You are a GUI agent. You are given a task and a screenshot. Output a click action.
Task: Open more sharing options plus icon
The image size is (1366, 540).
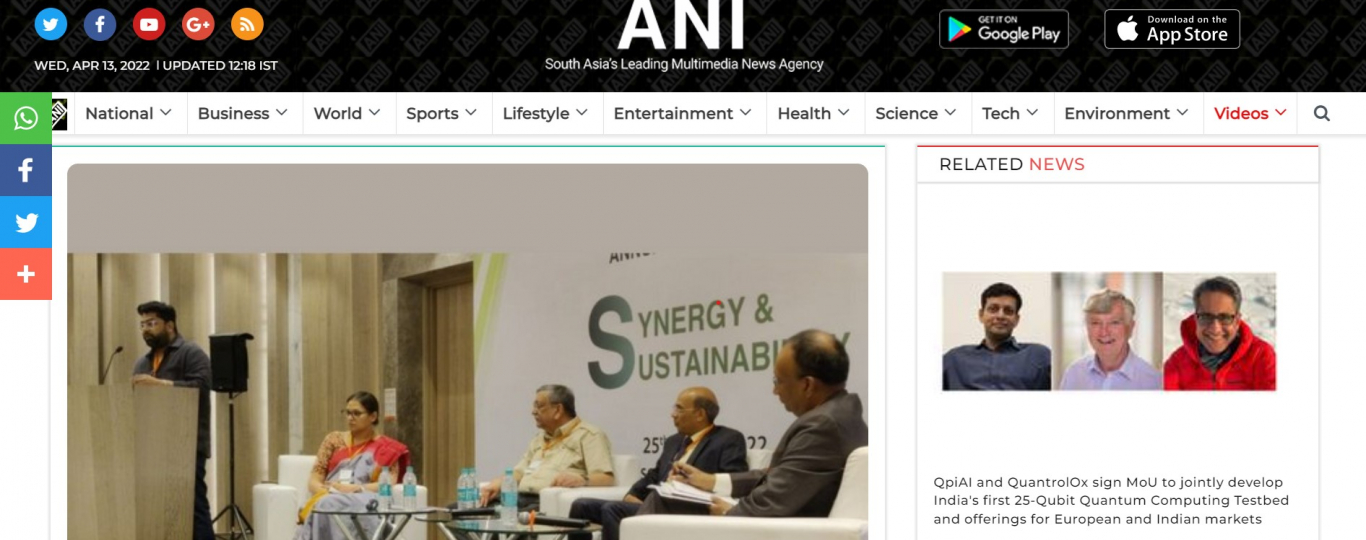pyautogui.click(x=26, y=274)
